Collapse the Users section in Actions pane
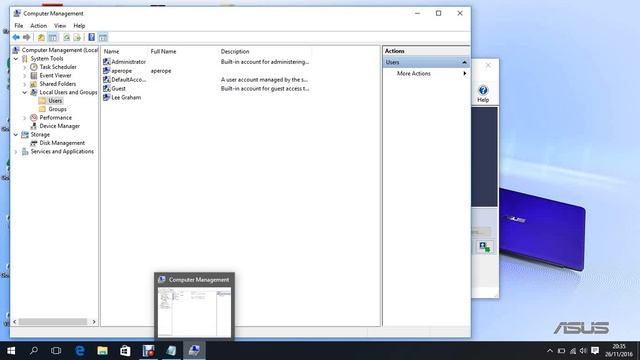The width and height of the screenshot is (640, 360). pos(464,62)
